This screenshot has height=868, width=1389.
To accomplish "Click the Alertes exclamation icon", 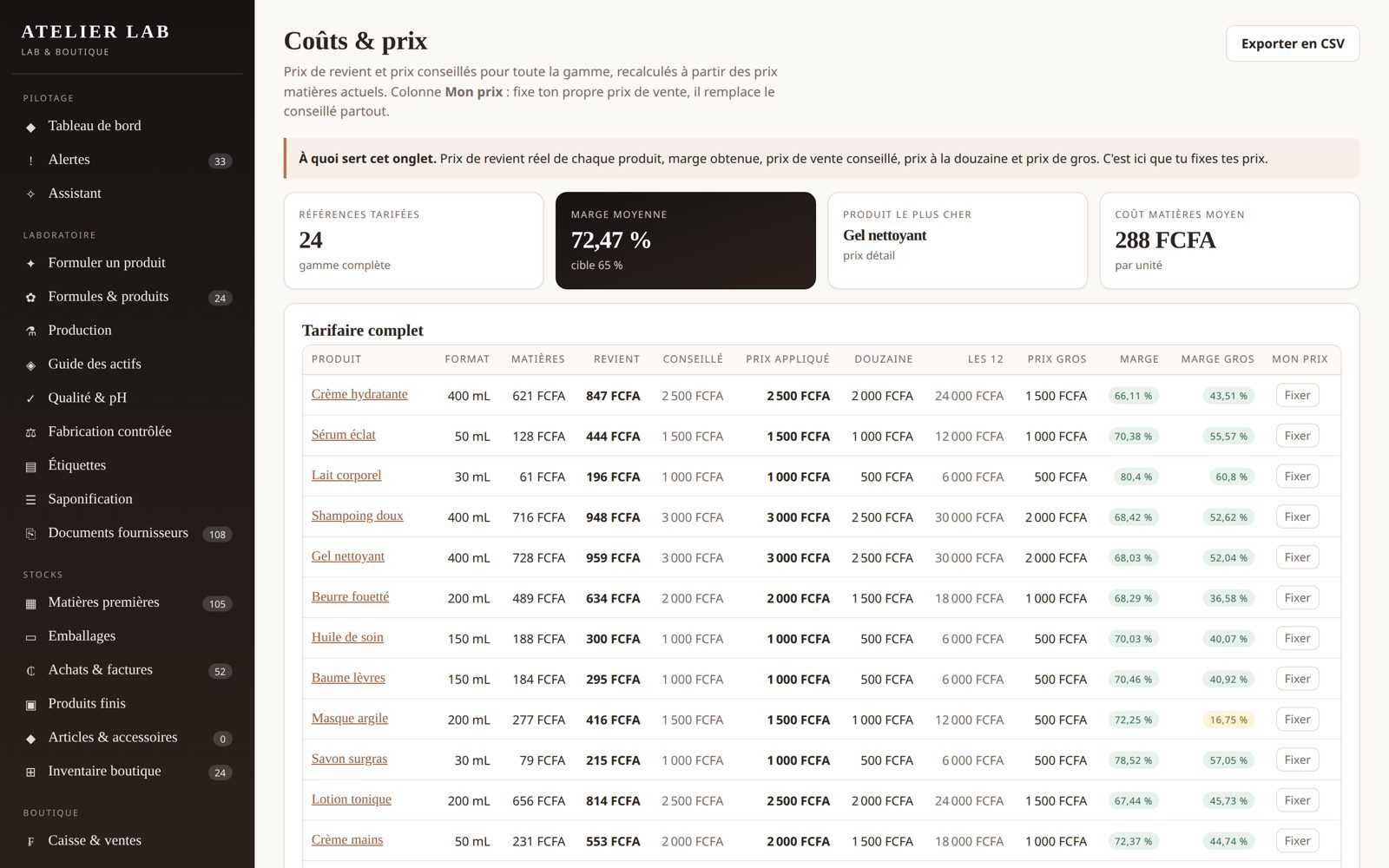I will (x=30, y=161).
